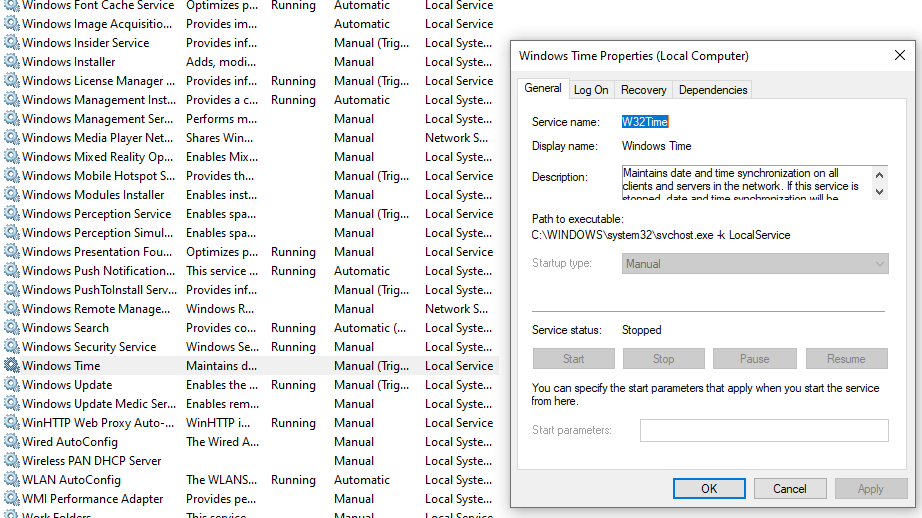Click gear icon beside Windows Mobile Hotspot Service
This screenshot has width=922, height=518.
[11, 175]
